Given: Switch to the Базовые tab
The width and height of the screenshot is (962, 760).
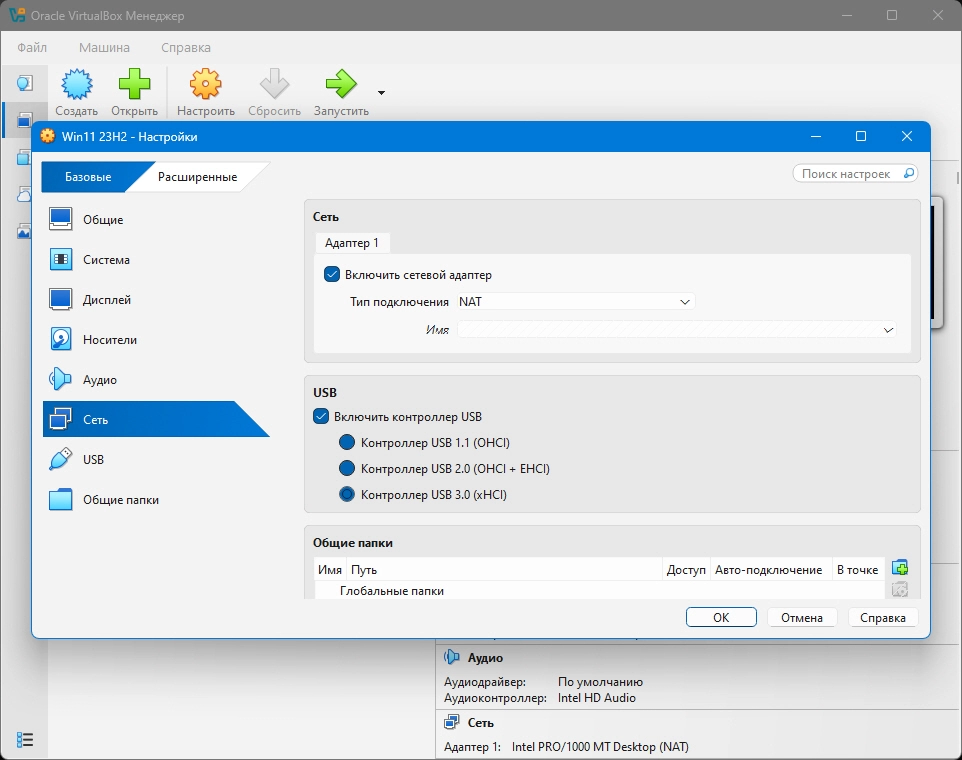Looking at the screenshot, I should click(x=88, y=177).
